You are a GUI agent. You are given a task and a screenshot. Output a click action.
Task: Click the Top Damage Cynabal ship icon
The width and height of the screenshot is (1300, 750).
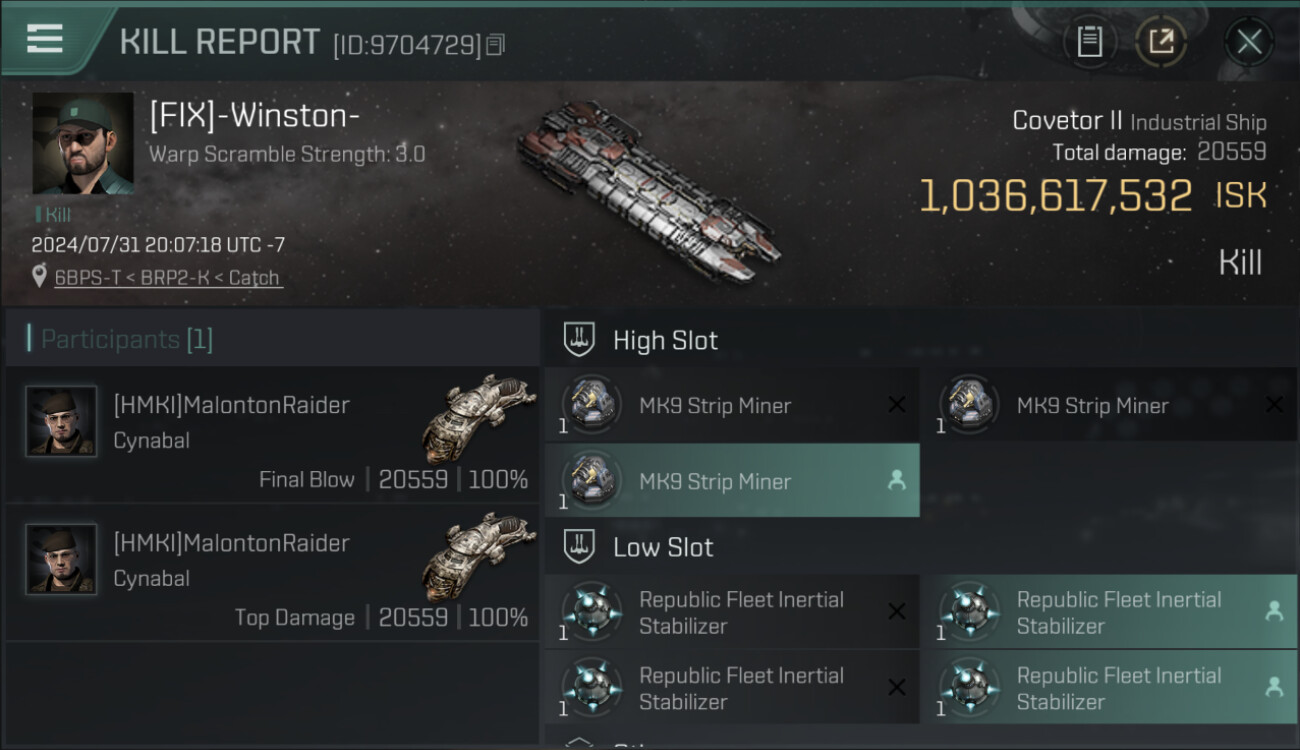pyautogui.click(x=478, y=556)
